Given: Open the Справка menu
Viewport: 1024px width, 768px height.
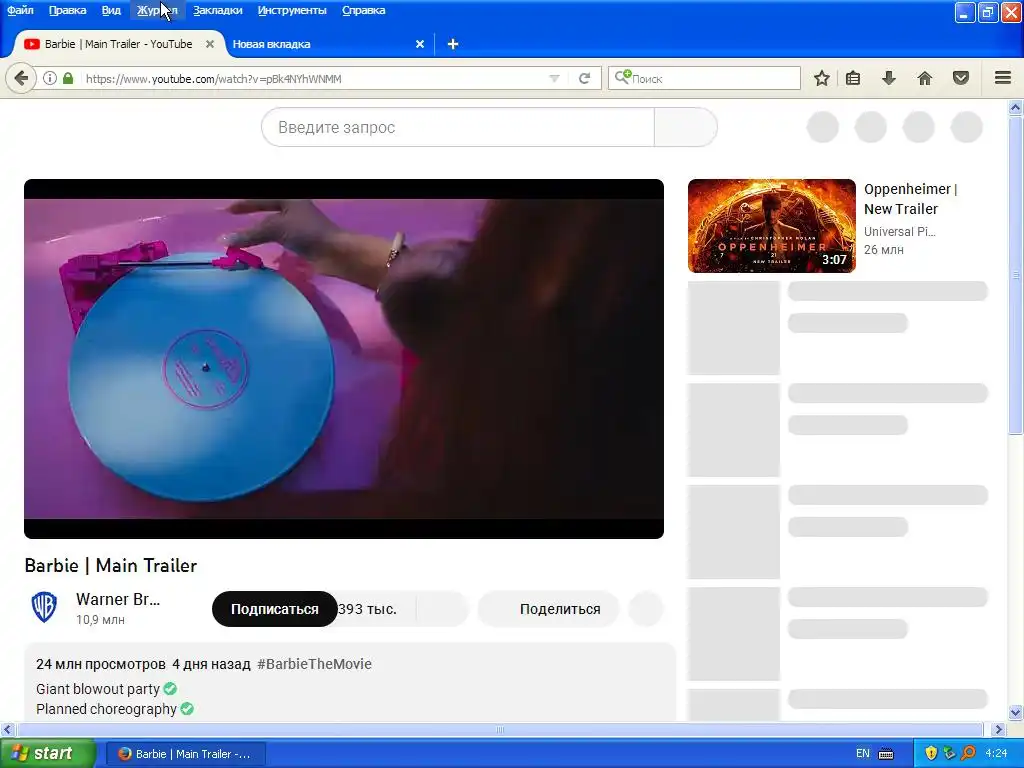Looking at the screenshot, I should tap(364, 10).
